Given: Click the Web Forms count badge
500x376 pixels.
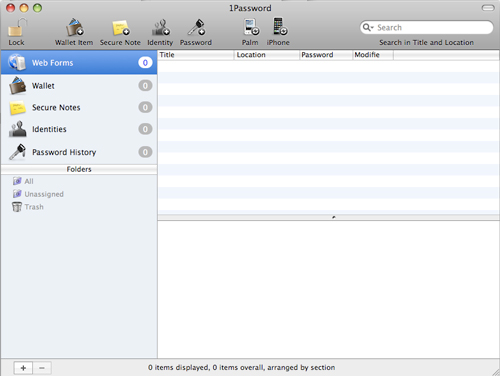Looking at the screenshot, I should [145, 63].
